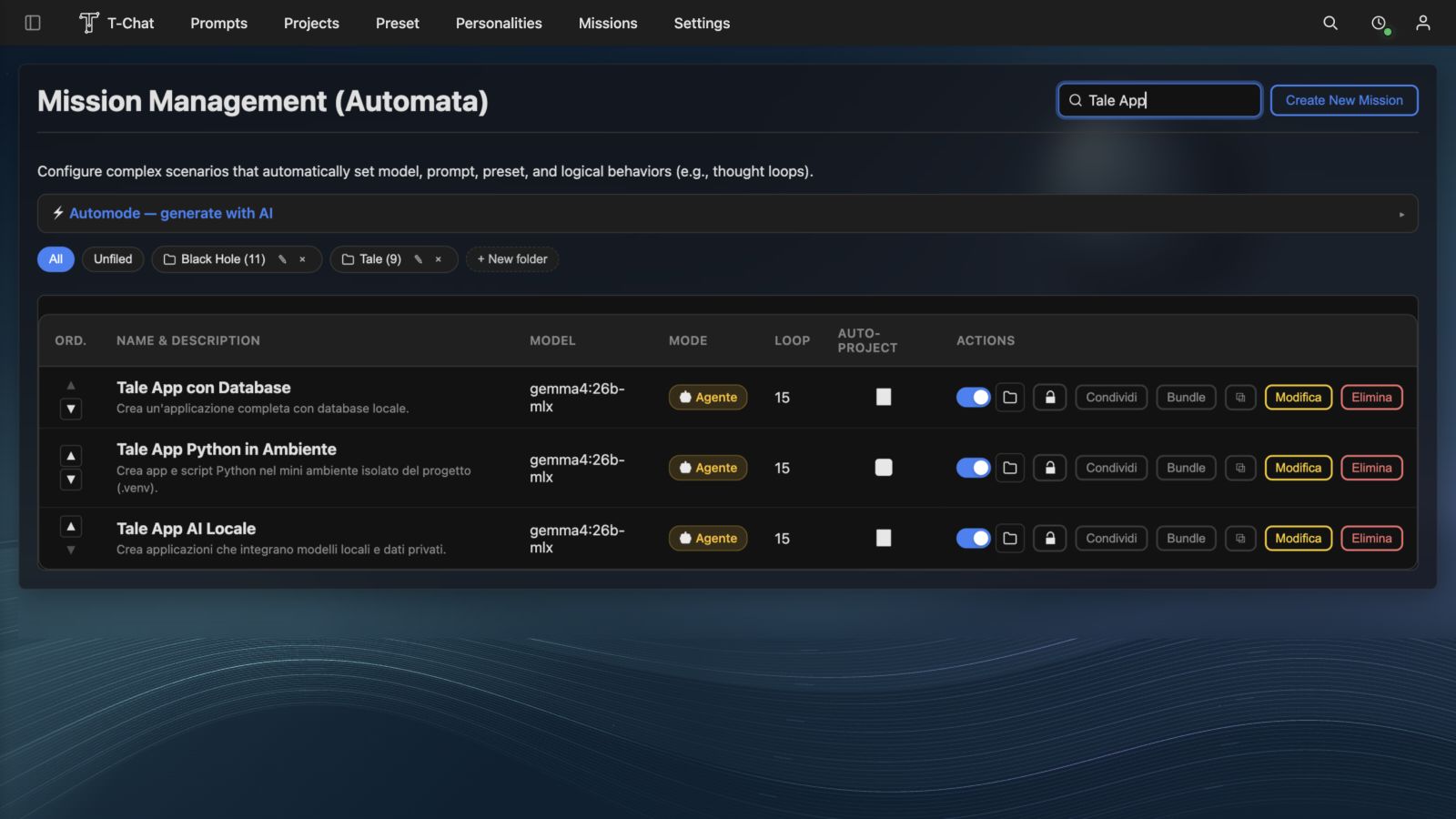Disable the Tale App Python in Ambiente toggle
1456x819 pixels.
973,468
